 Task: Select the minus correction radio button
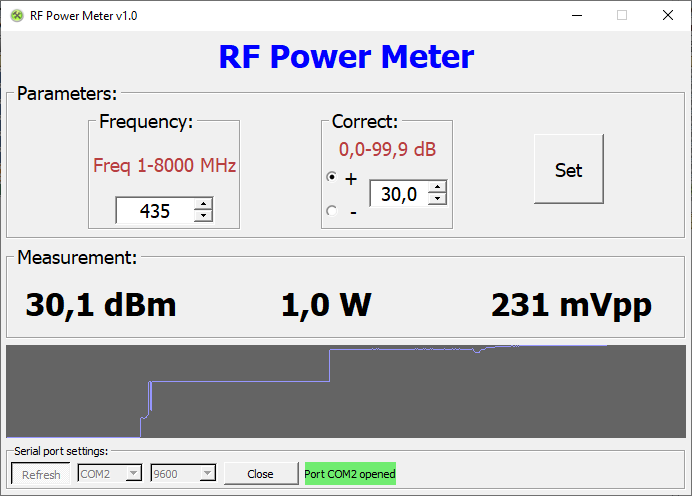tap(332, 210)
